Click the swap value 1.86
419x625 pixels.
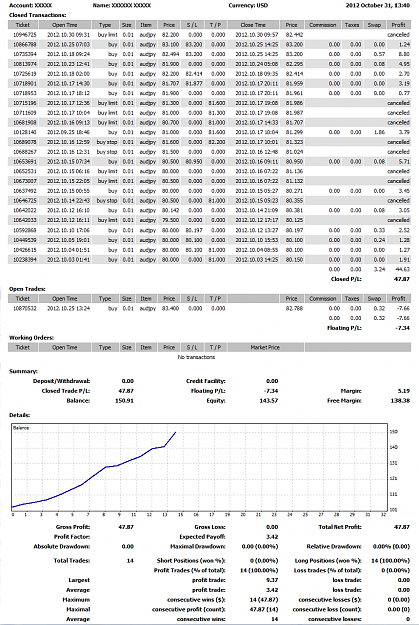380,132
